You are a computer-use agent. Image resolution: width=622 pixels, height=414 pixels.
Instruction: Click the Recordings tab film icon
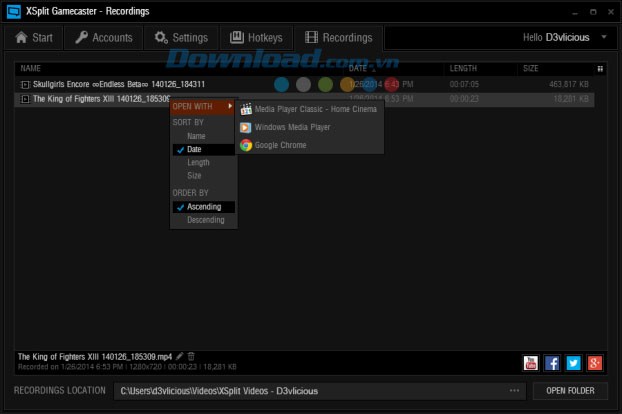pos(311,37)
